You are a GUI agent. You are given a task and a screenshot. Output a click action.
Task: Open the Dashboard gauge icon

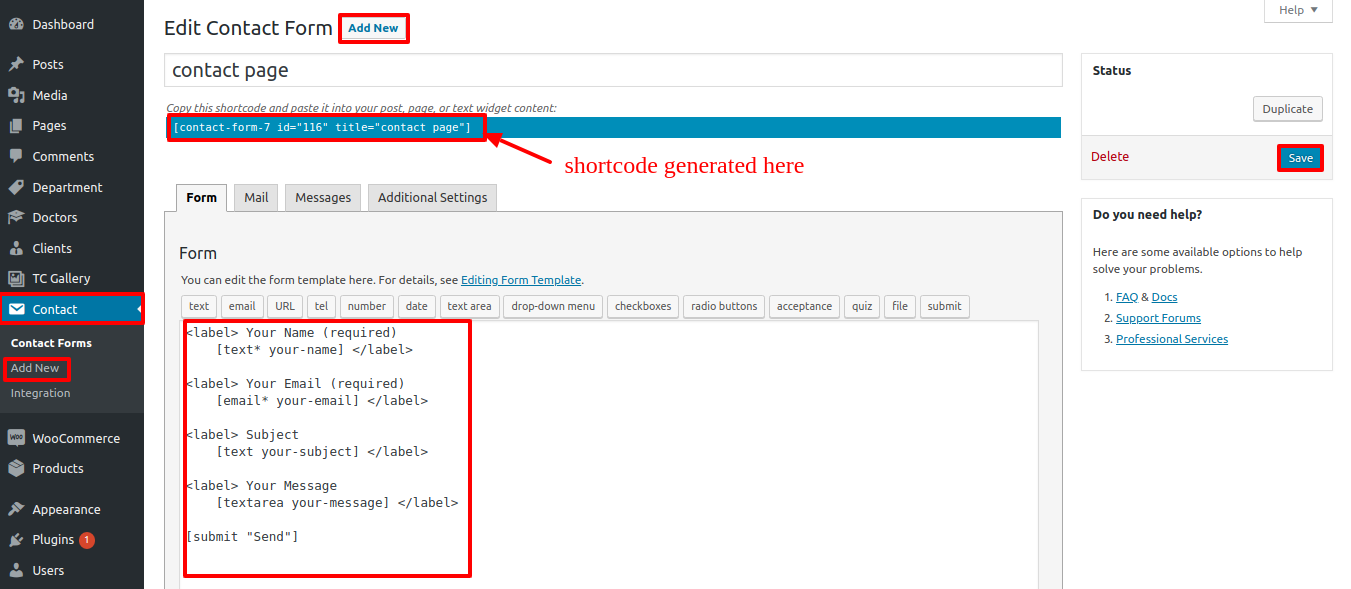click(16, 24)
